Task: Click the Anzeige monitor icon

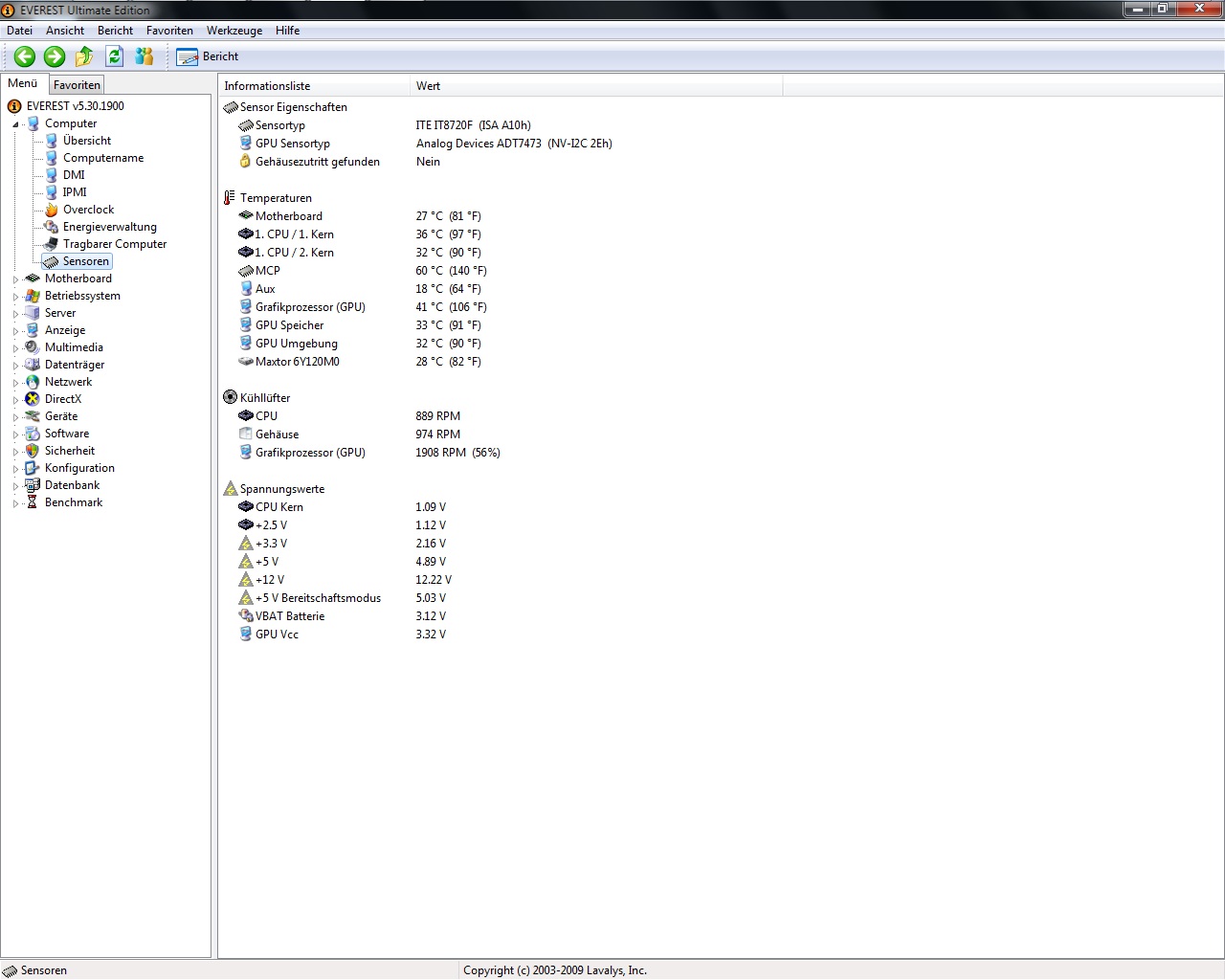Action: [33, 330]
